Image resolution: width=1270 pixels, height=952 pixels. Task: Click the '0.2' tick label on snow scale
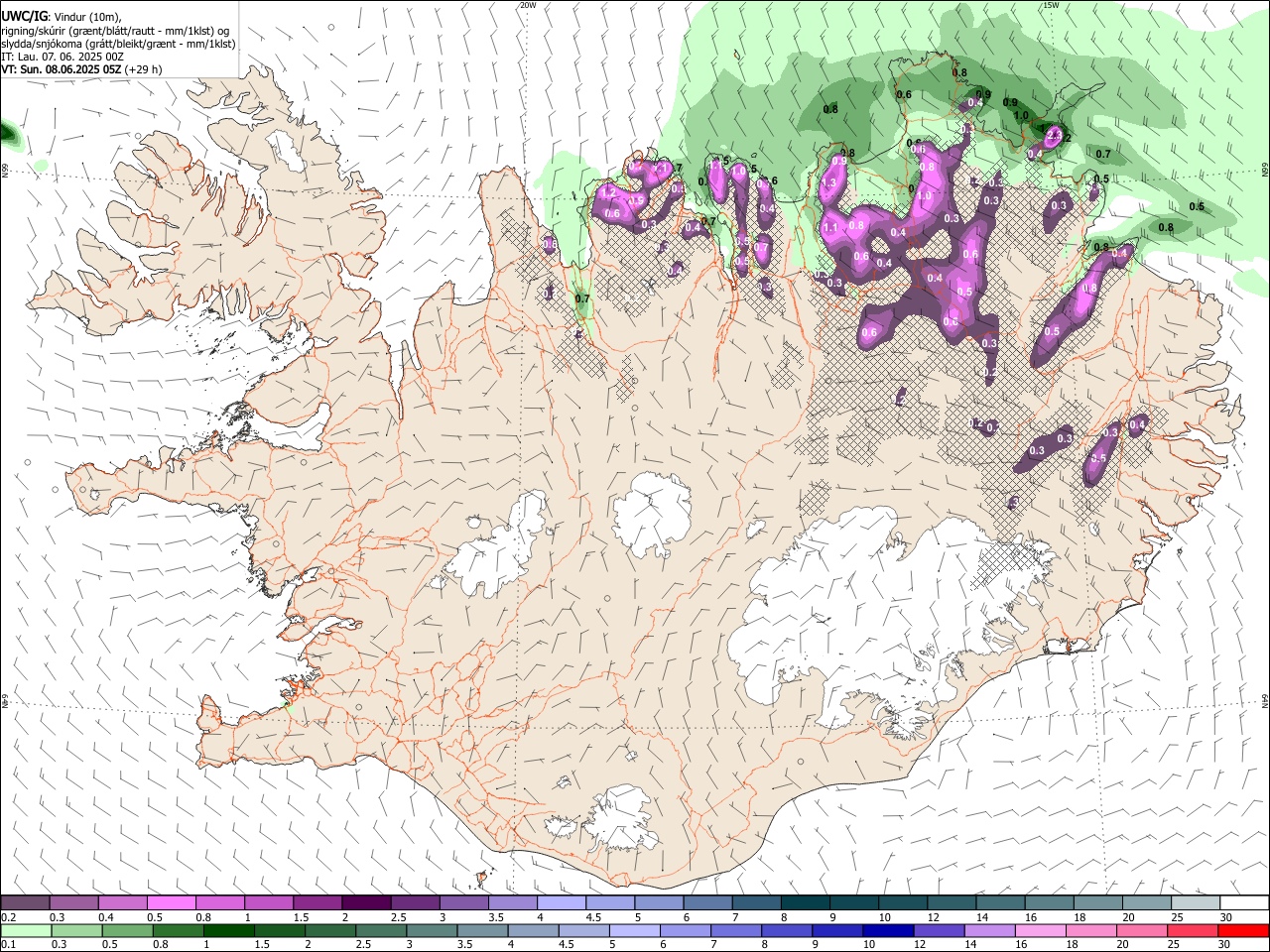[9, 917]
